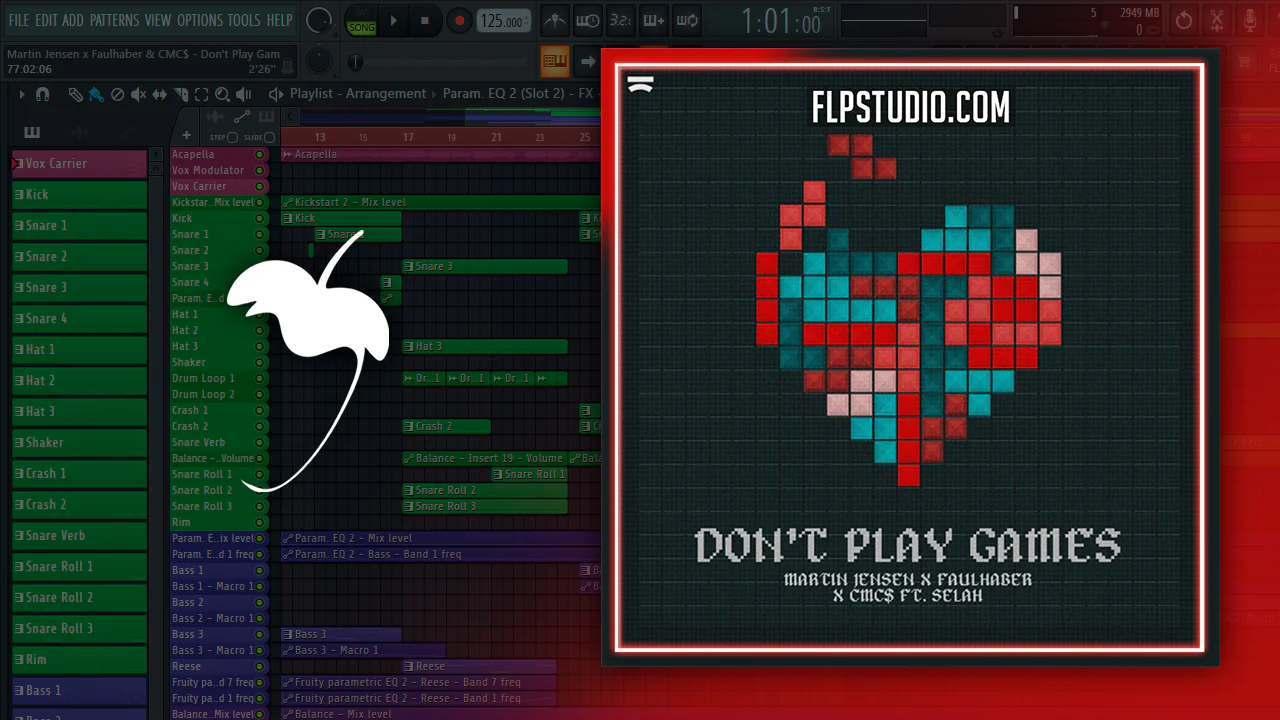Image resolution: width=1280 pixels, height=720 pixels.
Task: Select the Snare 1 pattern in picker
Action: [79, 226]
